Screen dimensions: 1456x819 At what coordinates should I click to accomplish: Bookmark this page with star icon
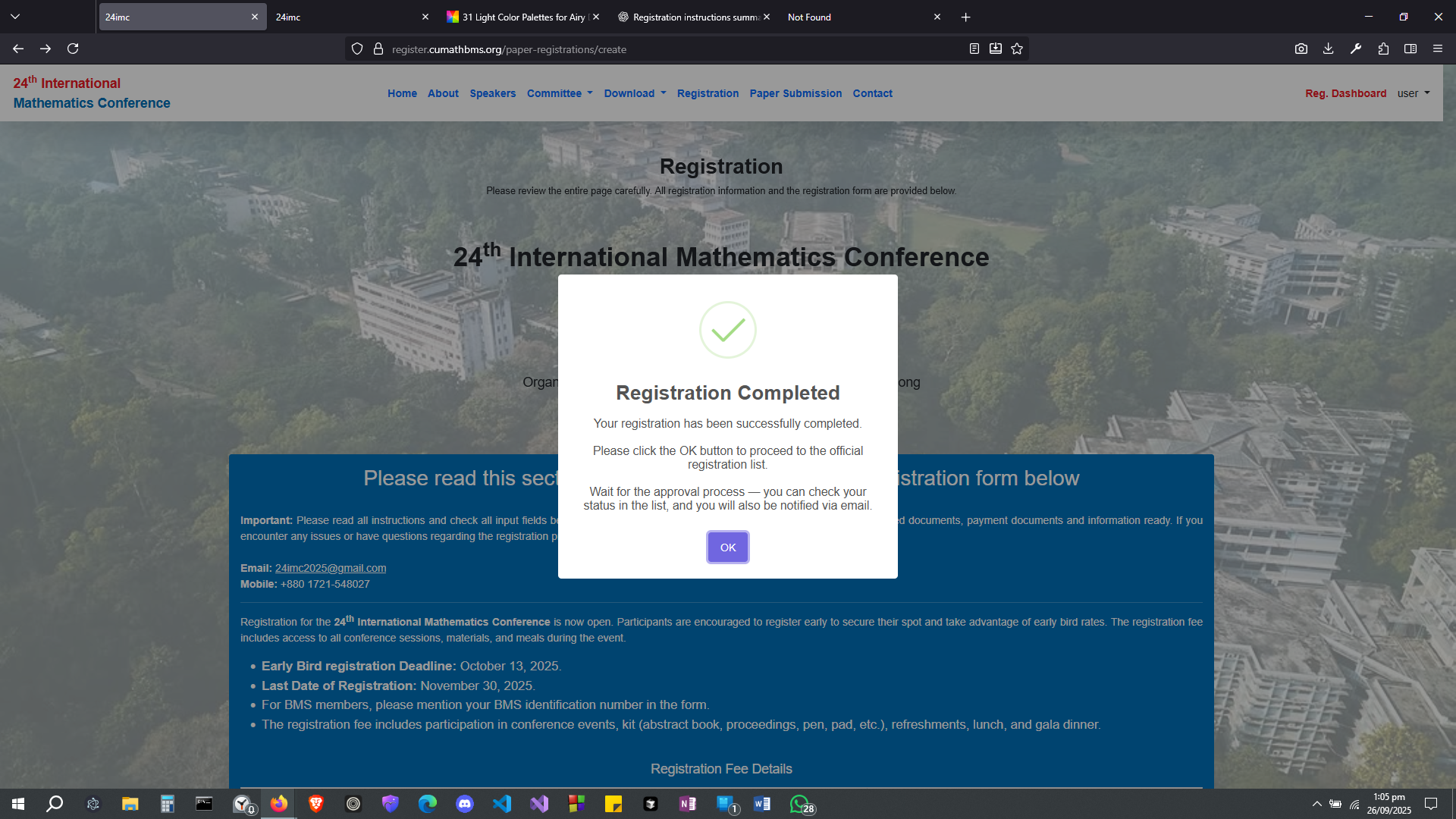(1017, 49)
